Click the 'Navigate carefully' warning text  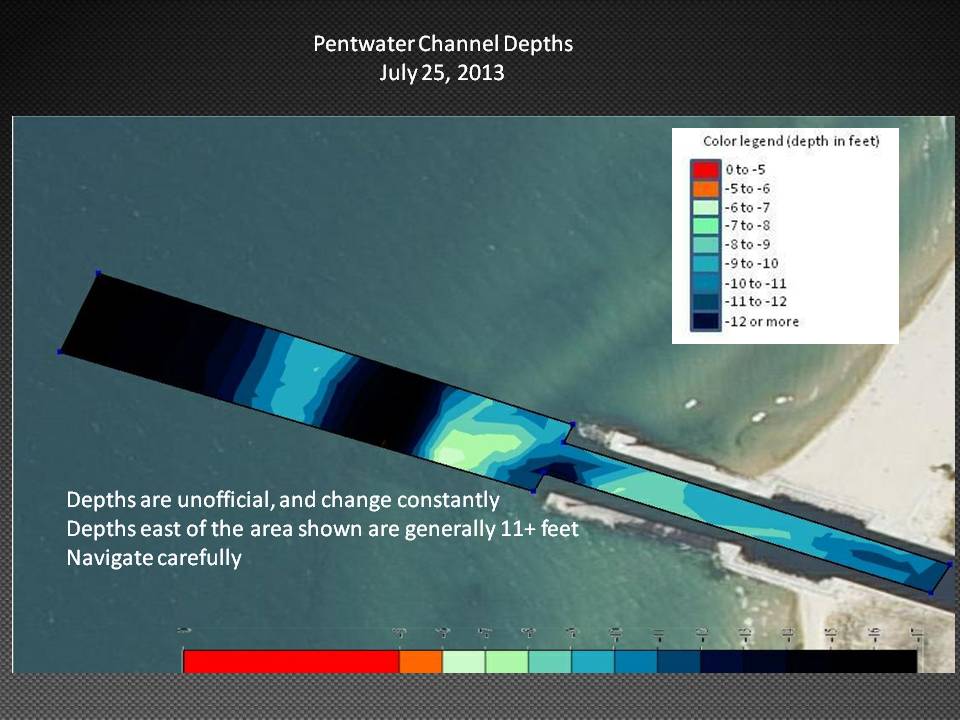click(154, 558)
